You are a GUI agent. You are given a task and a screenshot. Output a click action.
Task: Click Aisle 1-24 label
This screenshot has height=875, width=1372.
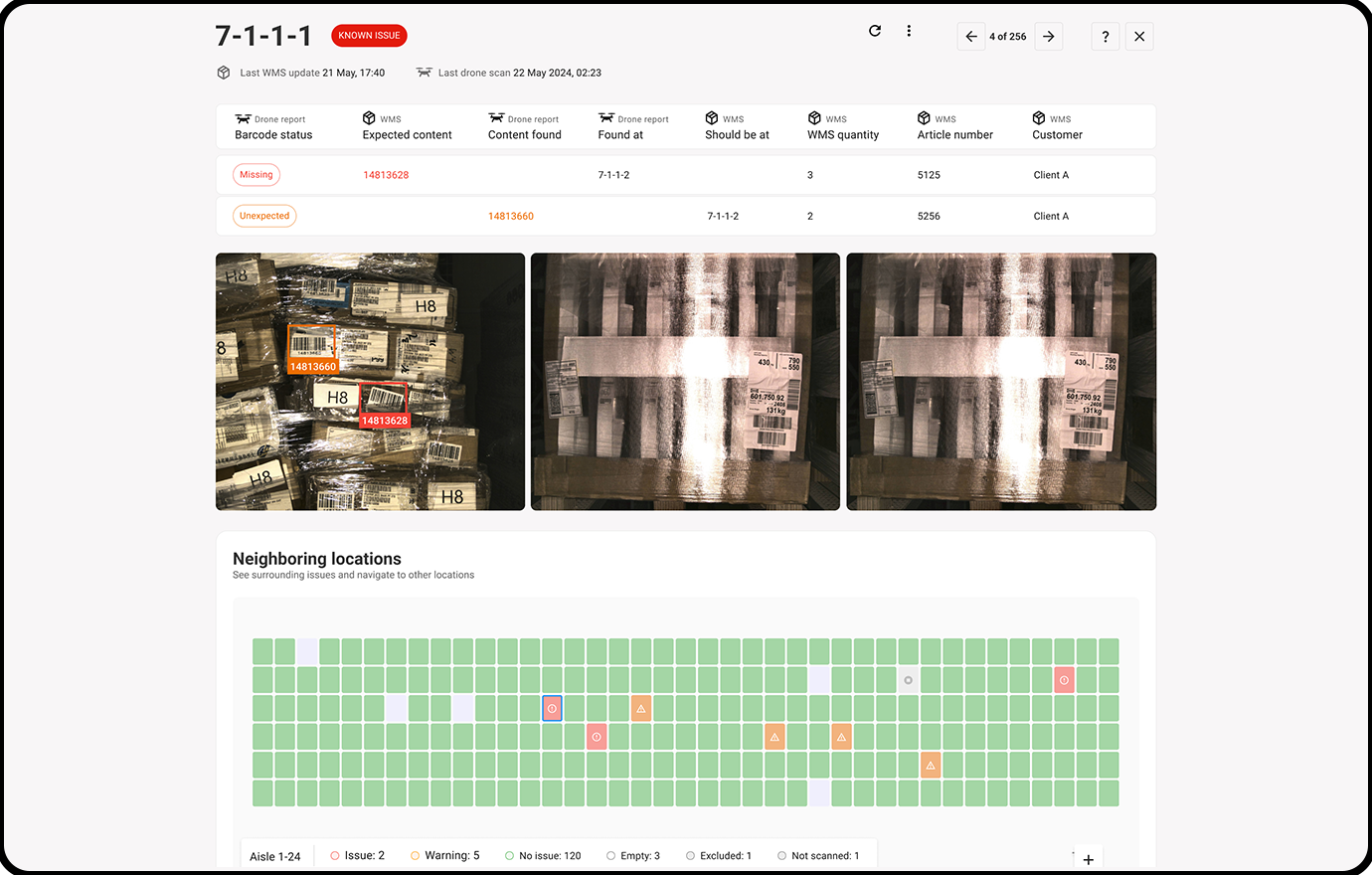click(275, 856)
